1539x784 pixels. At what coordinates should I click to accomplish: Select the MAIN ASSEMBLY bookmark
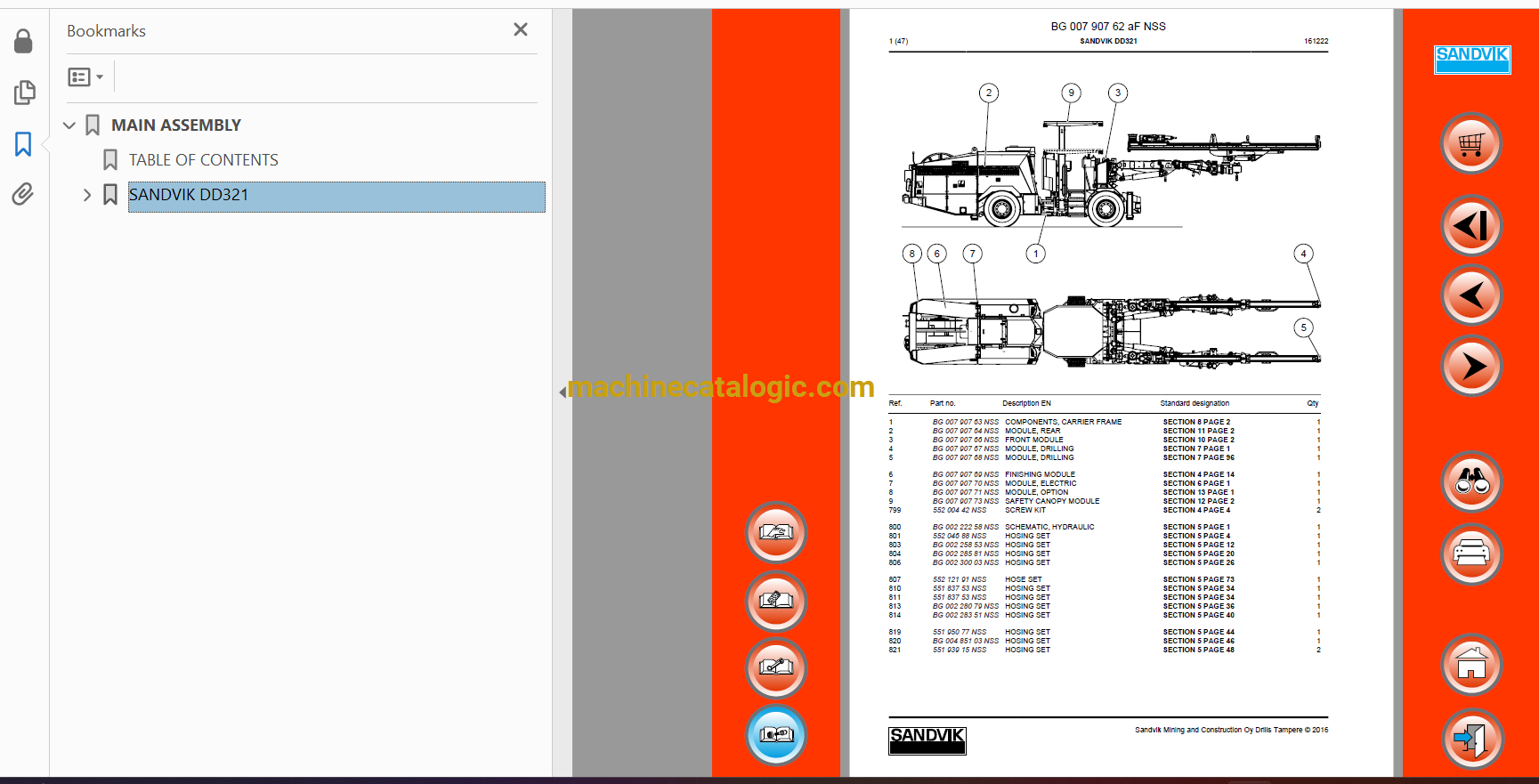176,125
